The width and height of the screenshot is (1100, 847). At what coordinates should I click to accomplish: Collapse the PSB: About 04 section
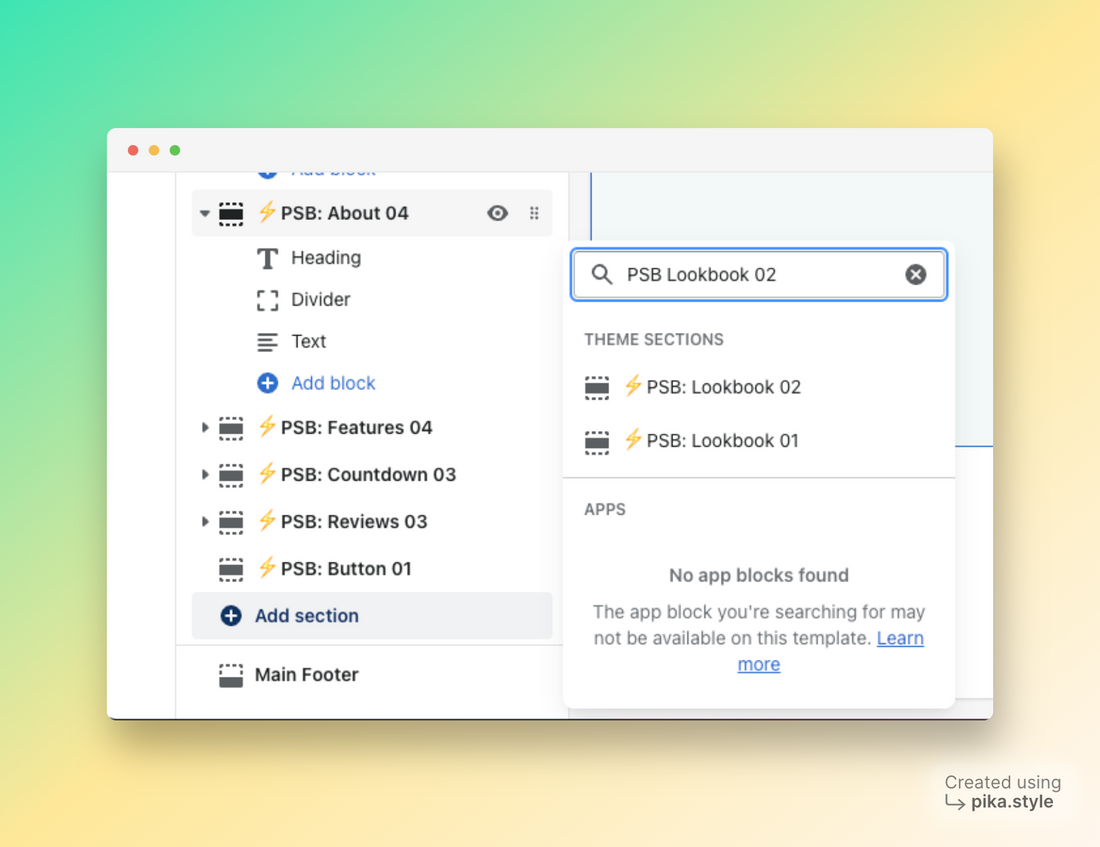pyautogui.click(x=204, y=213)
